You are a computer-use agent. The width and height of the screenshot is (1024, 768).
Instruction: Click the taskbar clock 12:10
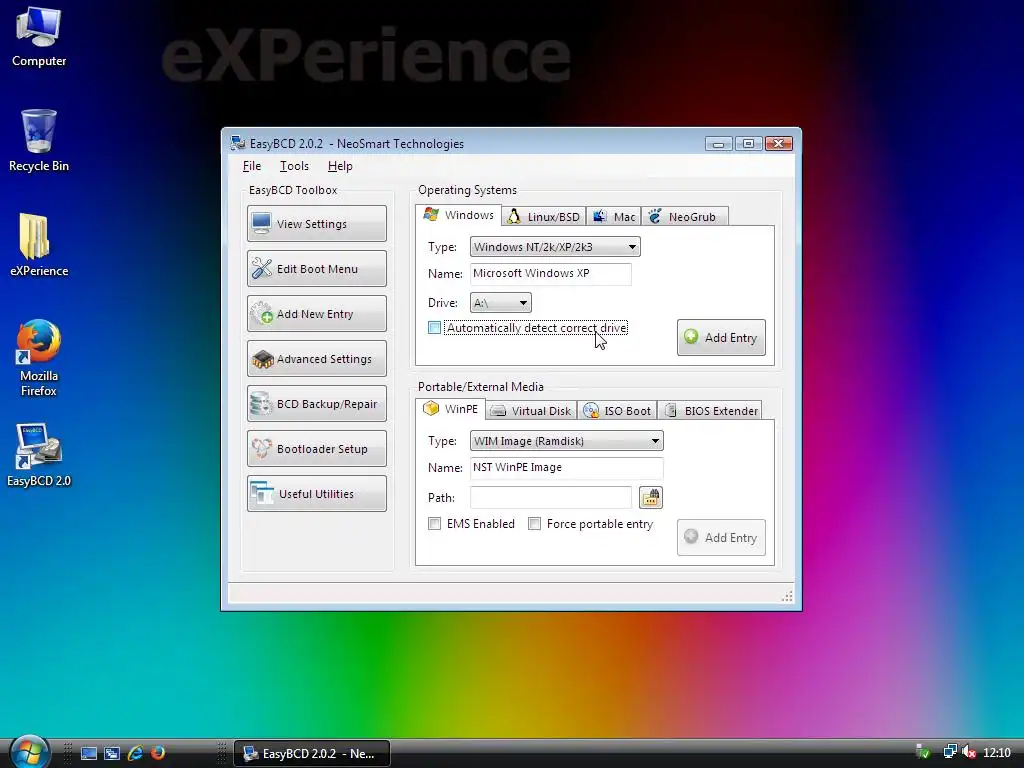tap(997, 753)
